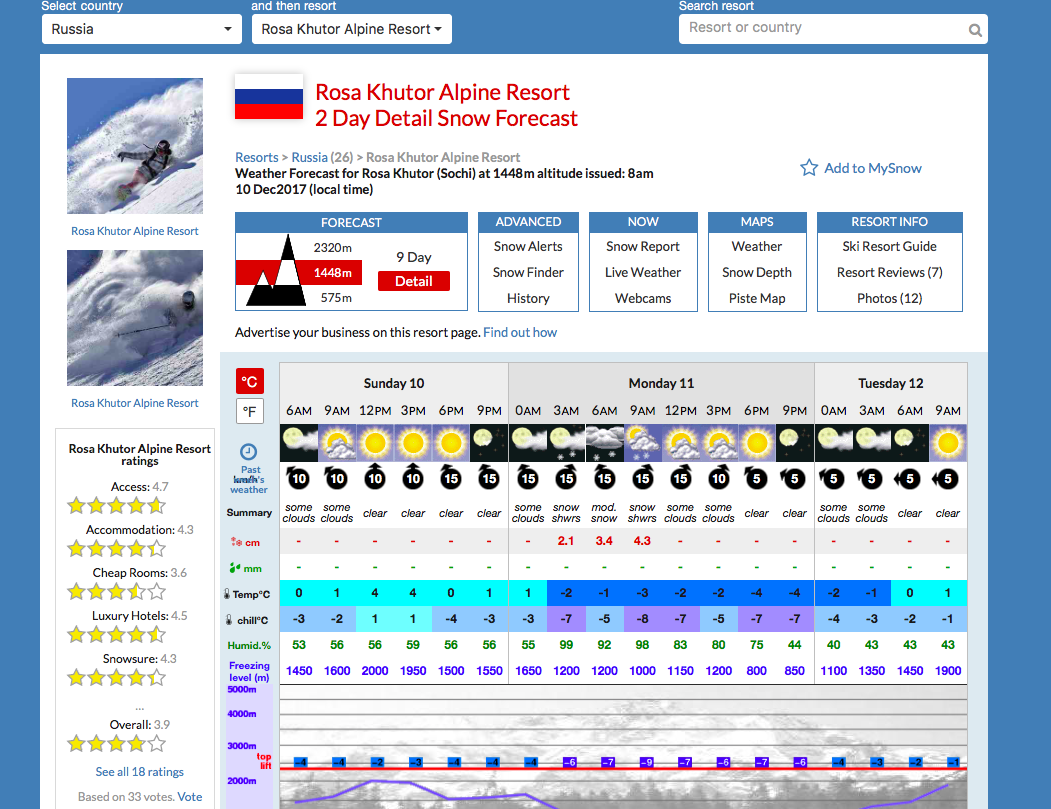Open Snow Finder
The image size is (1051, 809).
pos(528,272)
